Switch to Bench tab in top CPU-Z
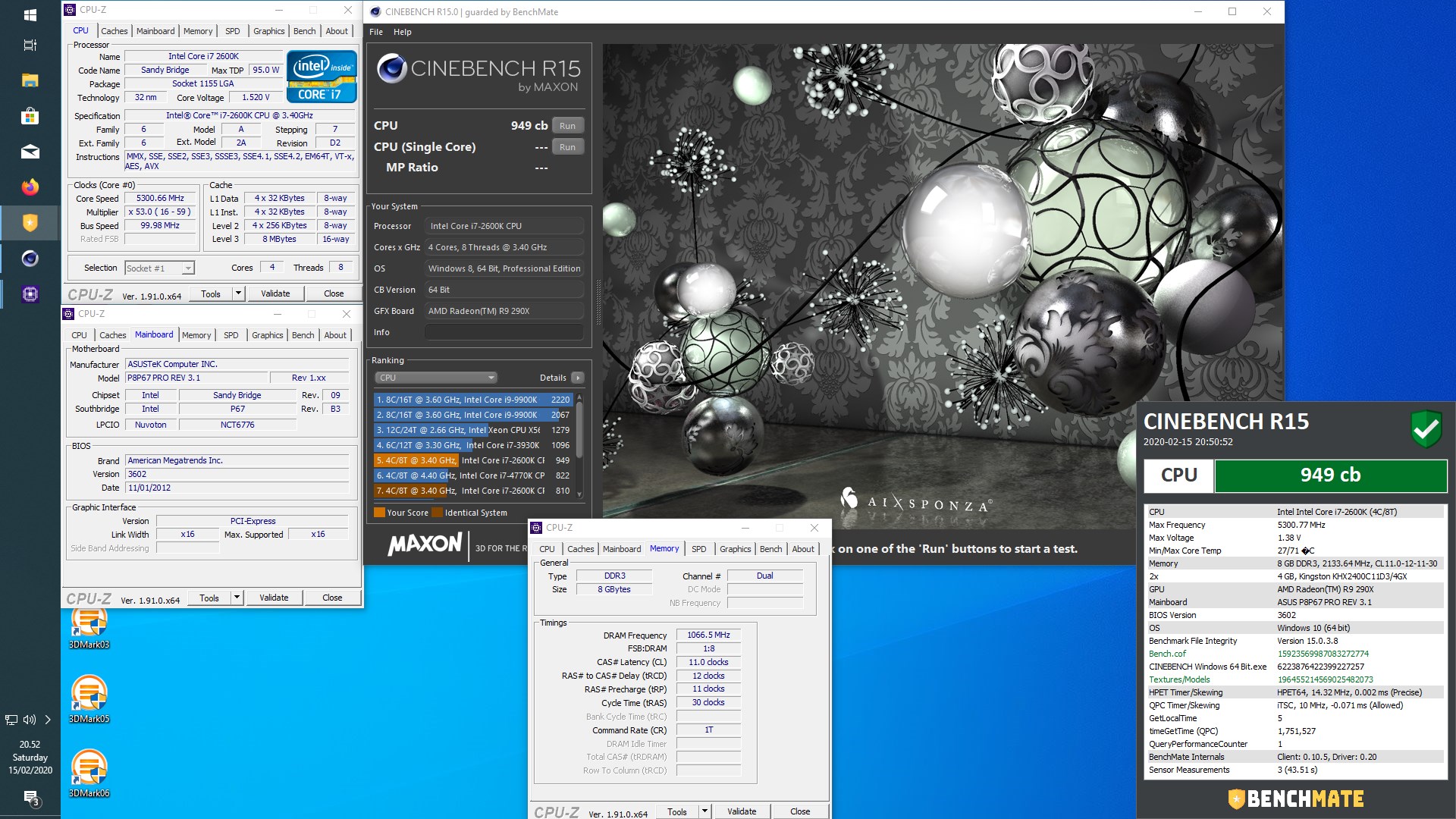 click(305, 31)
